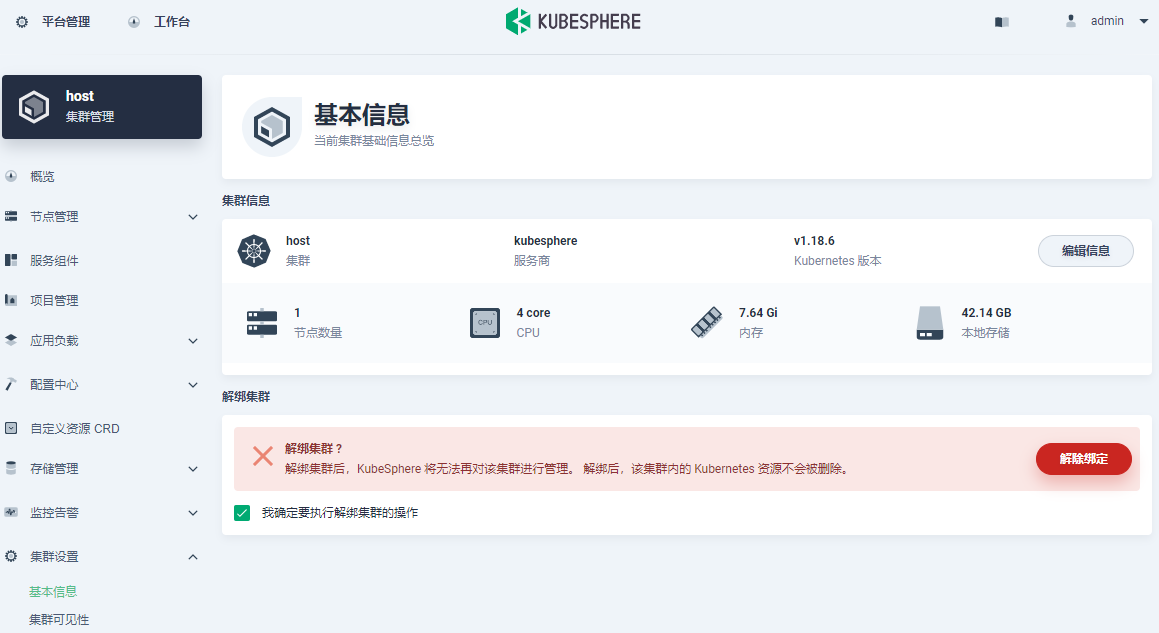
Task: Click the 编辑信息 button
Action: pos(1086,251)
